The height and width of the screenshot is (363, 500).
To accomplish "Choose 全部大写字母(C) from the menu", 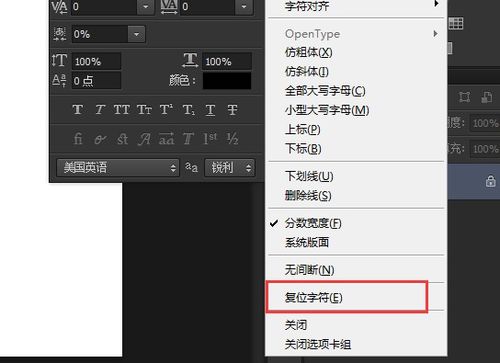I will [x=356, y=91].
